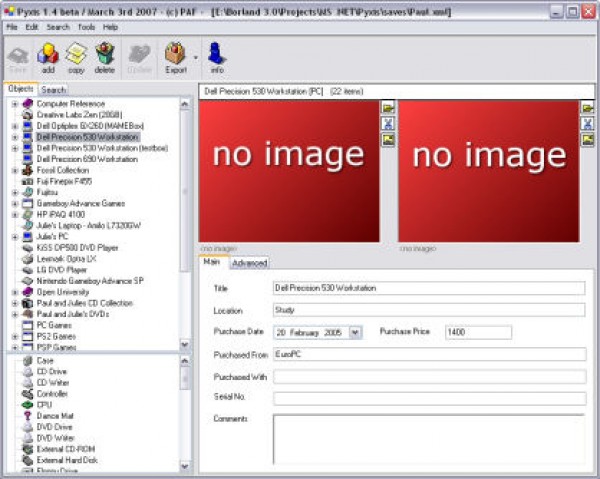Open the Tools menu
This screenshot has width=600, height=479.
[86, 27]
